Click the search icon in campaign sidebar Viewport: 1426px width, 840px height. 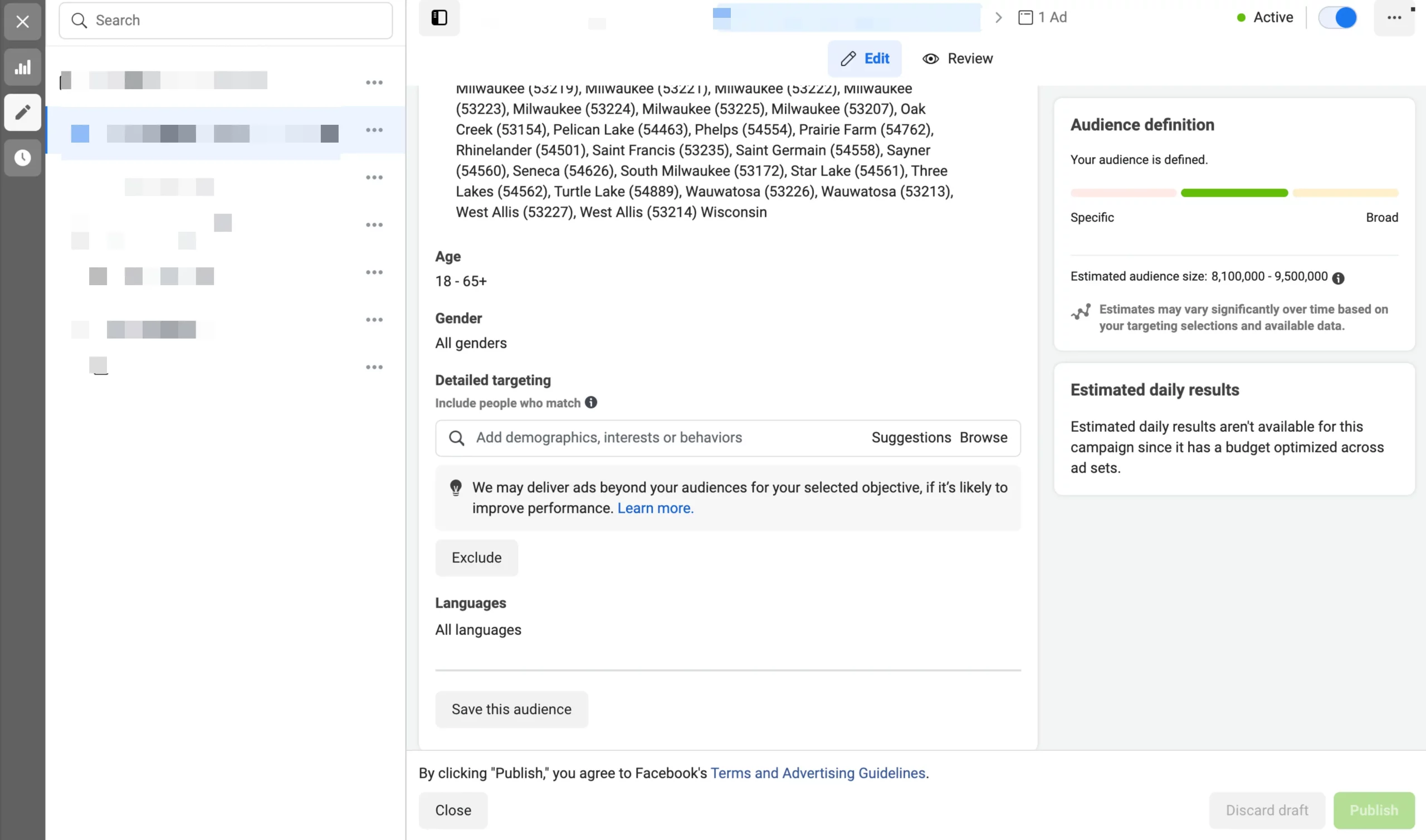coord(79,20)
